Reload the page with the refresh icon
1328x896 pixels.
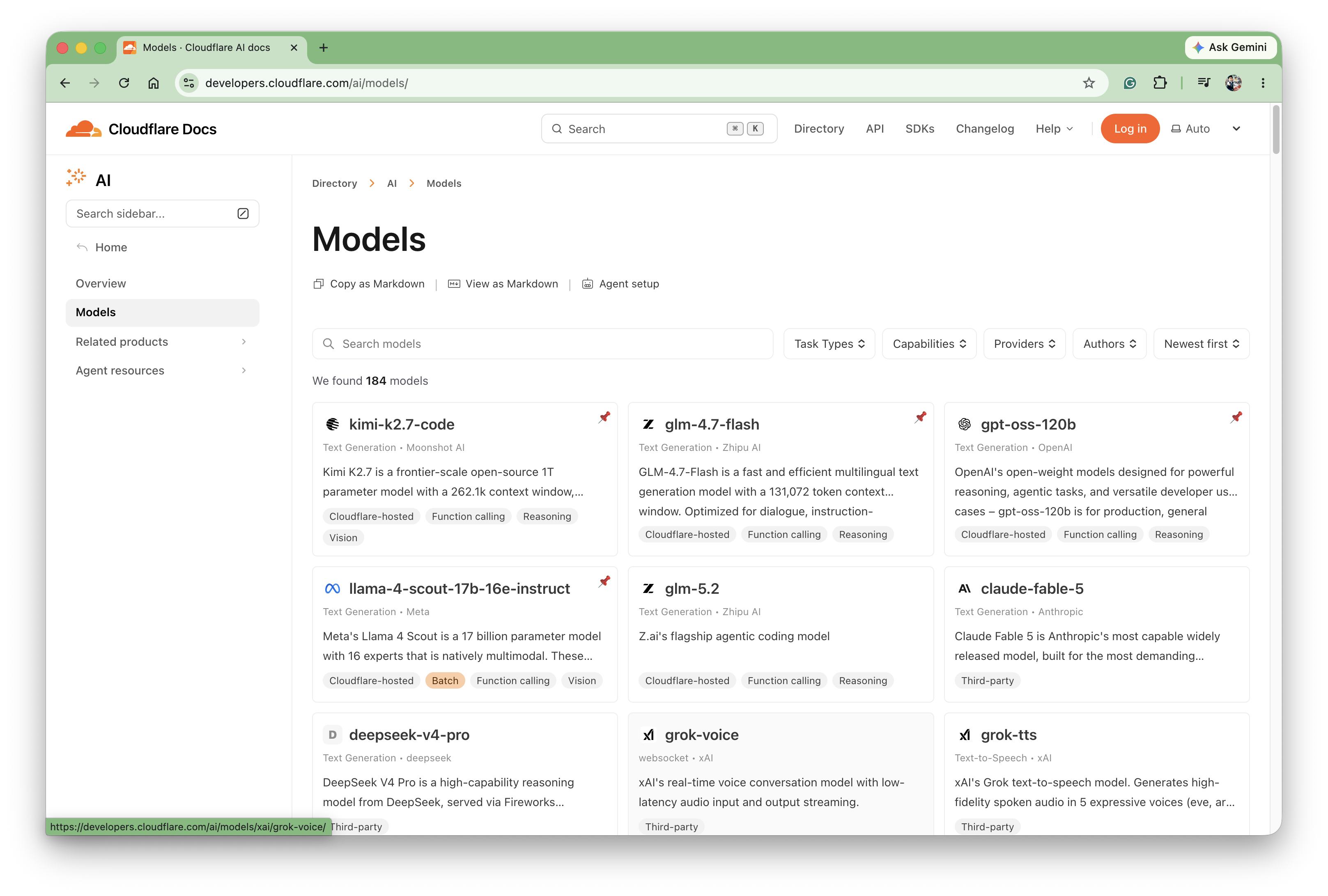tap(124, 83)
